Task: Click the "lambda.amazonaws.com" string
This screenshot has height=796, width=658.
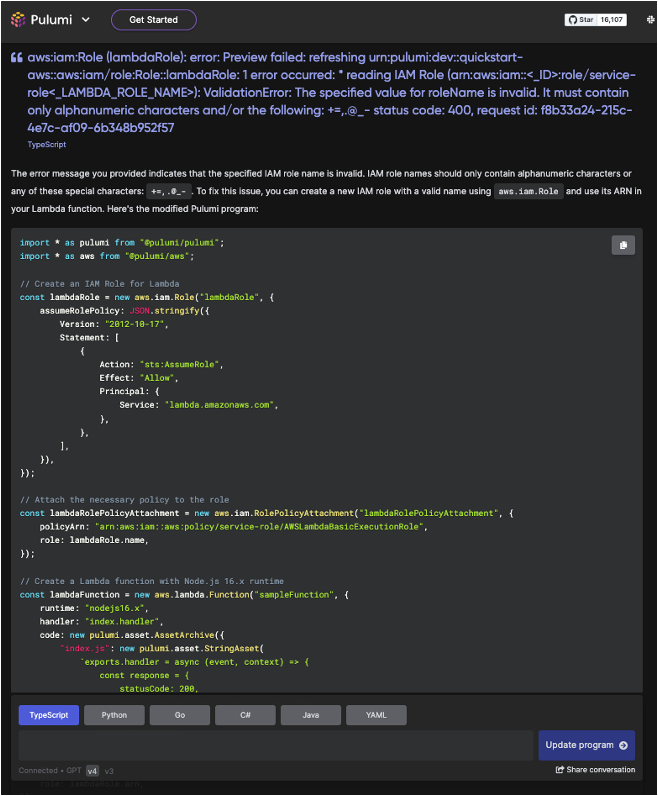Action: pyautogui.click(x=219, y=405)
